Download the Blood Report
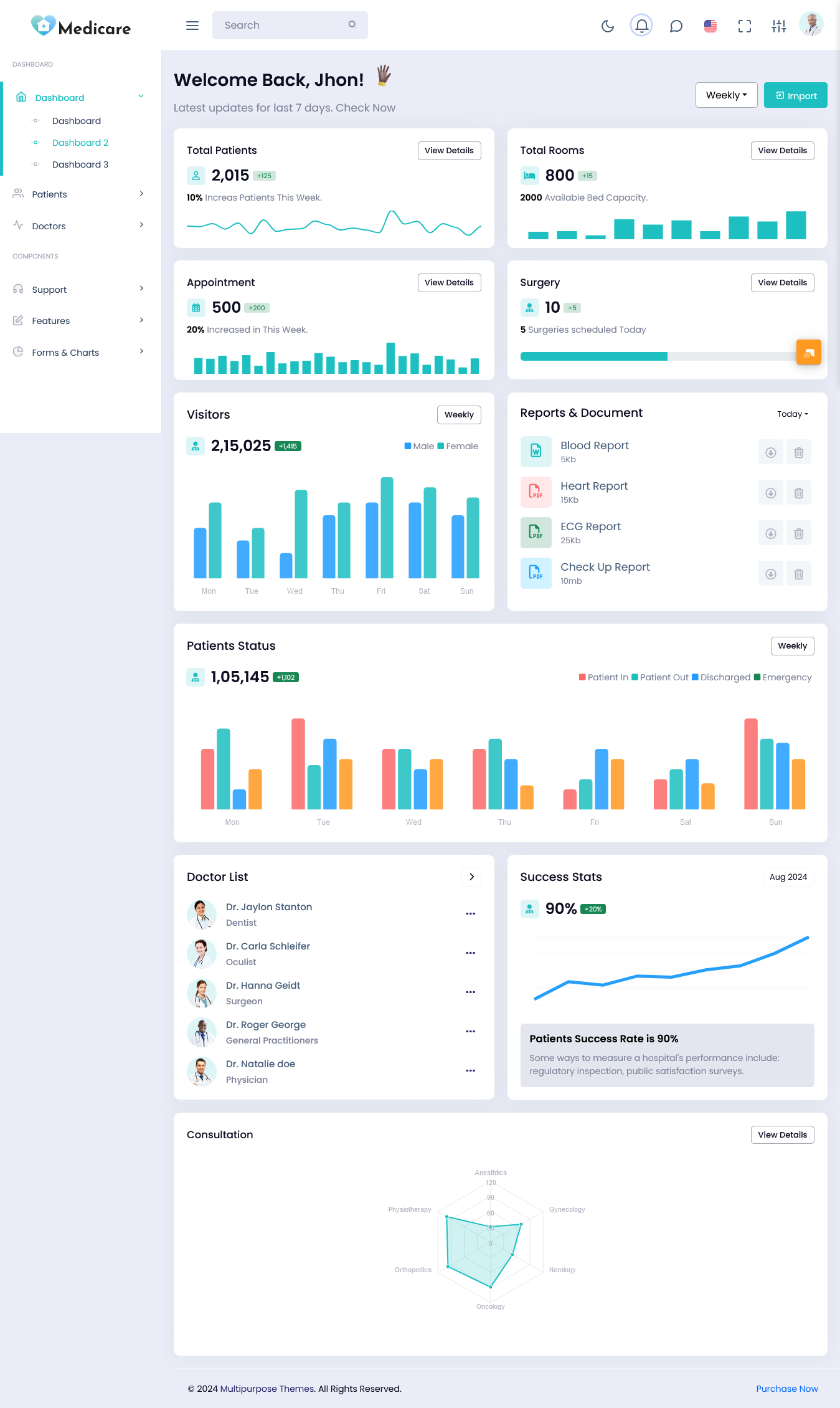The width and height of the screenshot is (840, 1408). tap(770, 452)
